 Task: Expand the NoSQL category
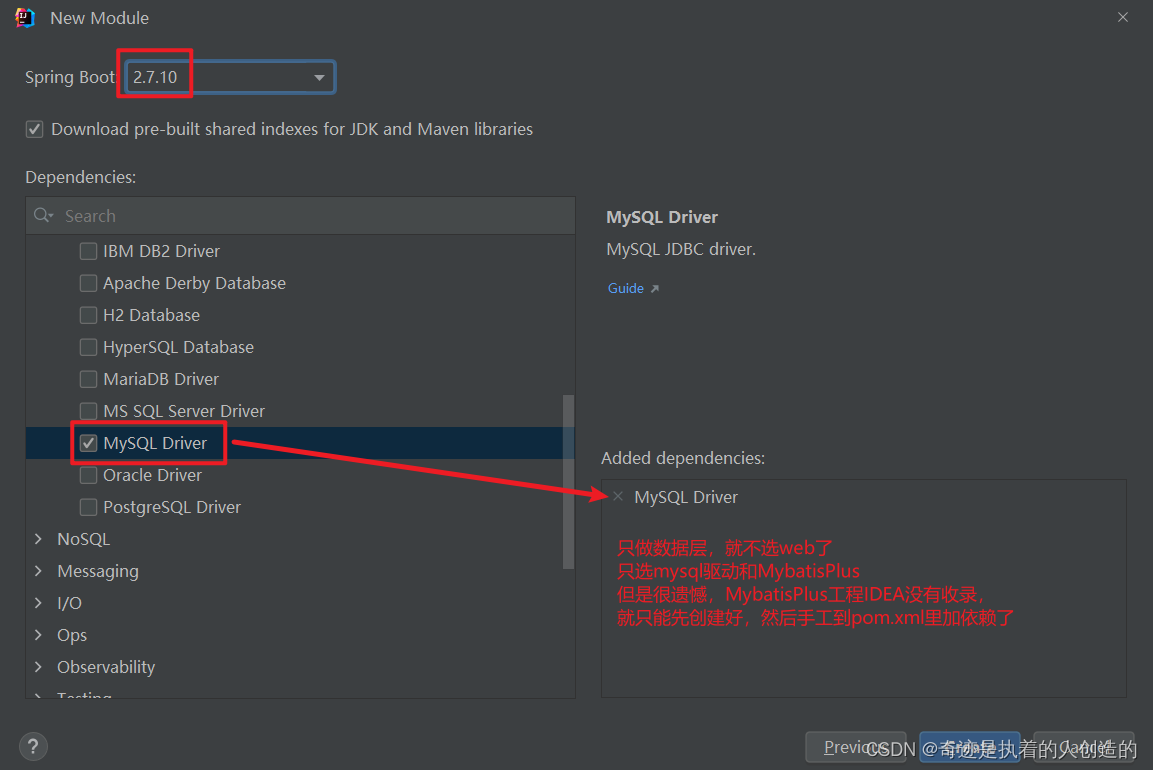(x=38, y=539)
